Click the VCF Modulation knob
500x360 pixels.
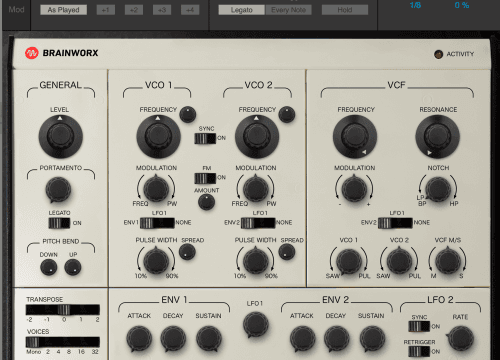coord(354,189)
